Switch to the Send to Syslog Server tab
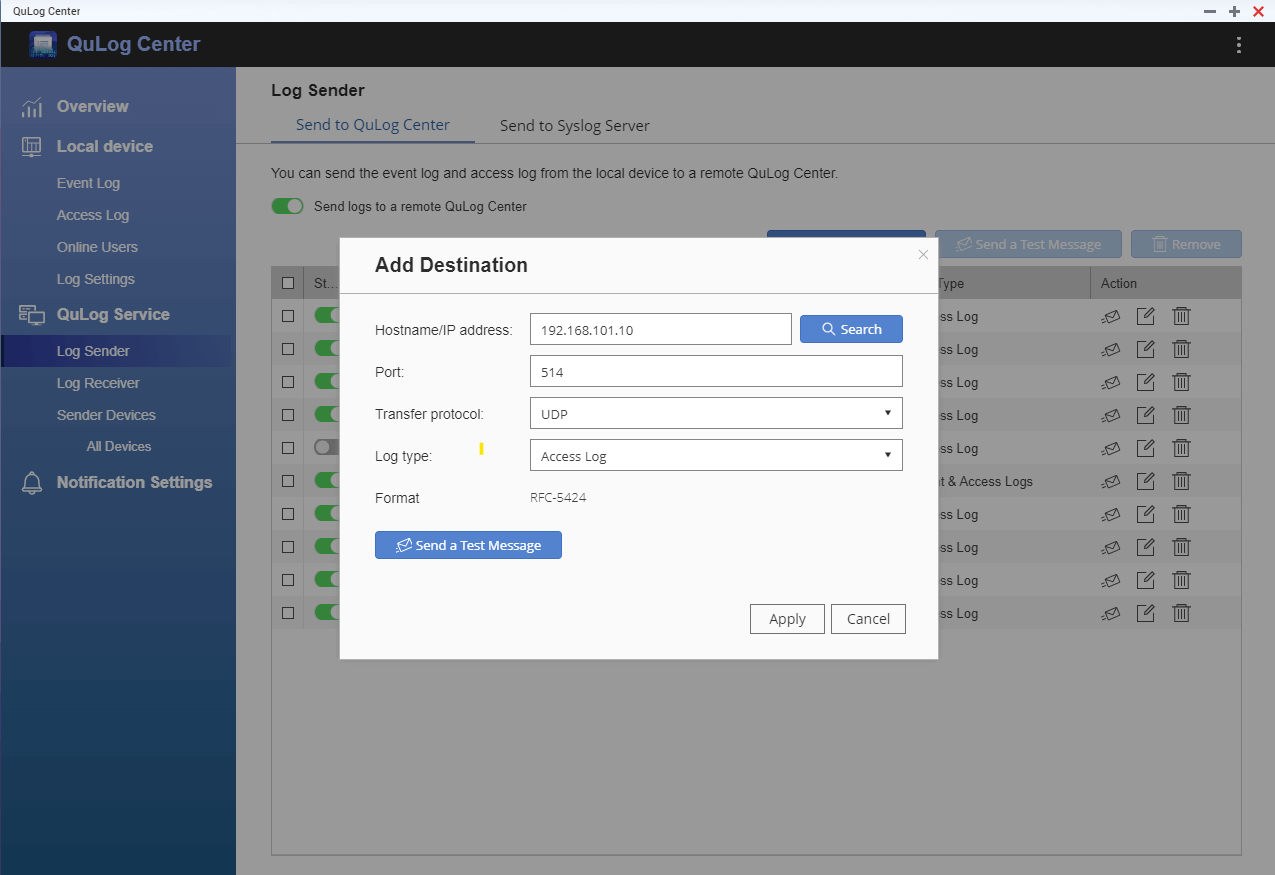 (574, 126)
